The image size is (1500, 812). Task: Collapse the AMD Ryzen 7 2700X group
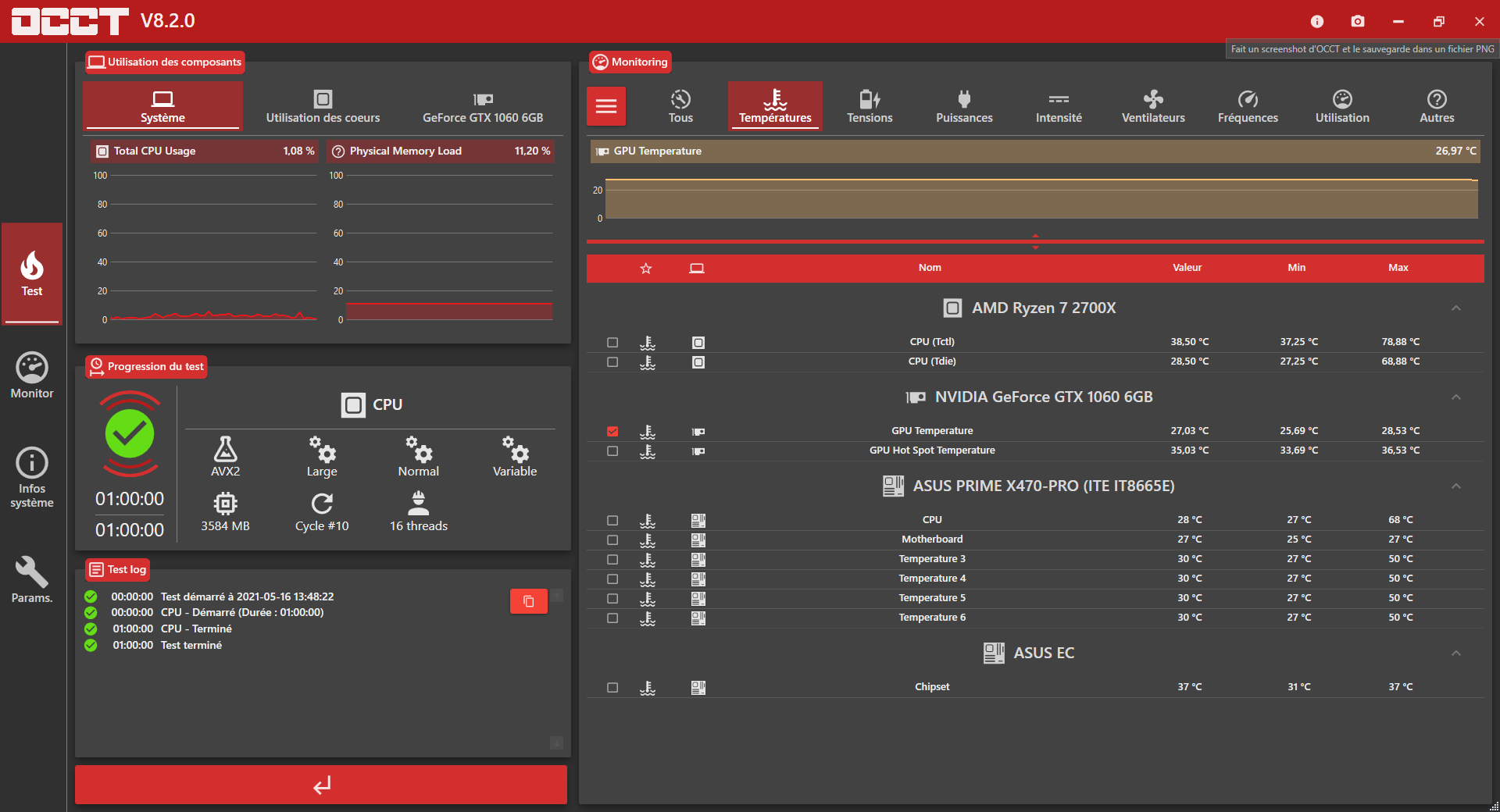point(1456,308)
